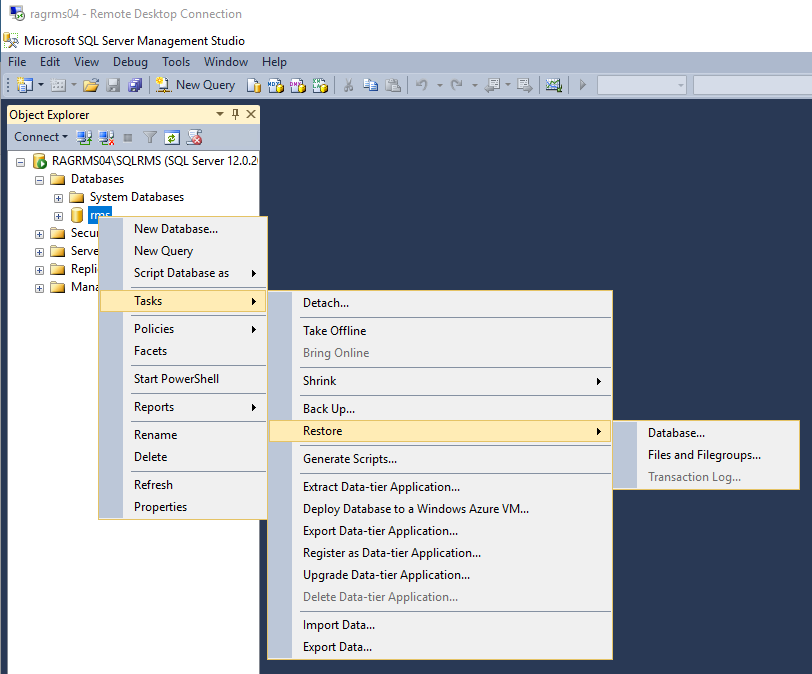Open the Tools menu
Viewport: 812px width, 674px height.
(x=176, y=62)
